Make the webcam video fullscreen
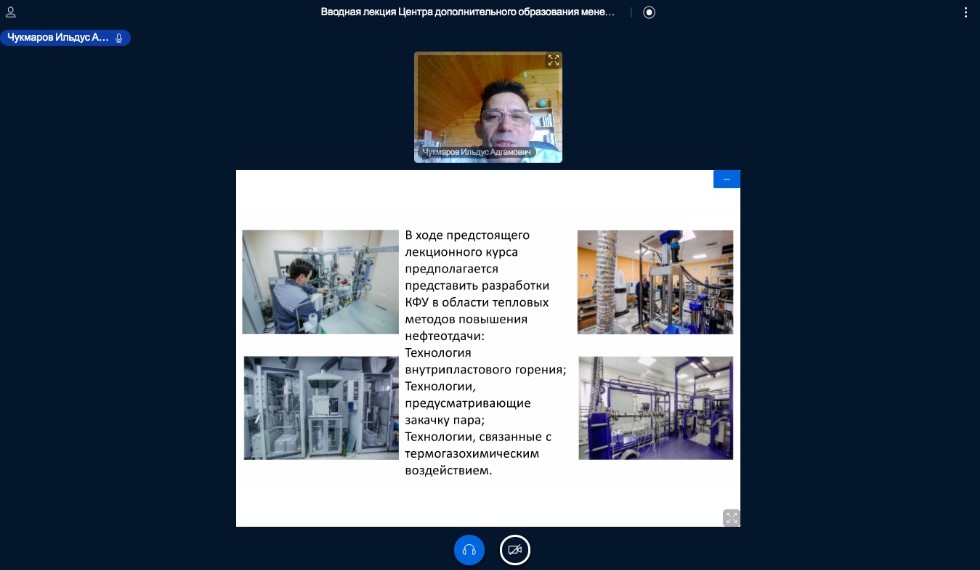 (553, 60)
